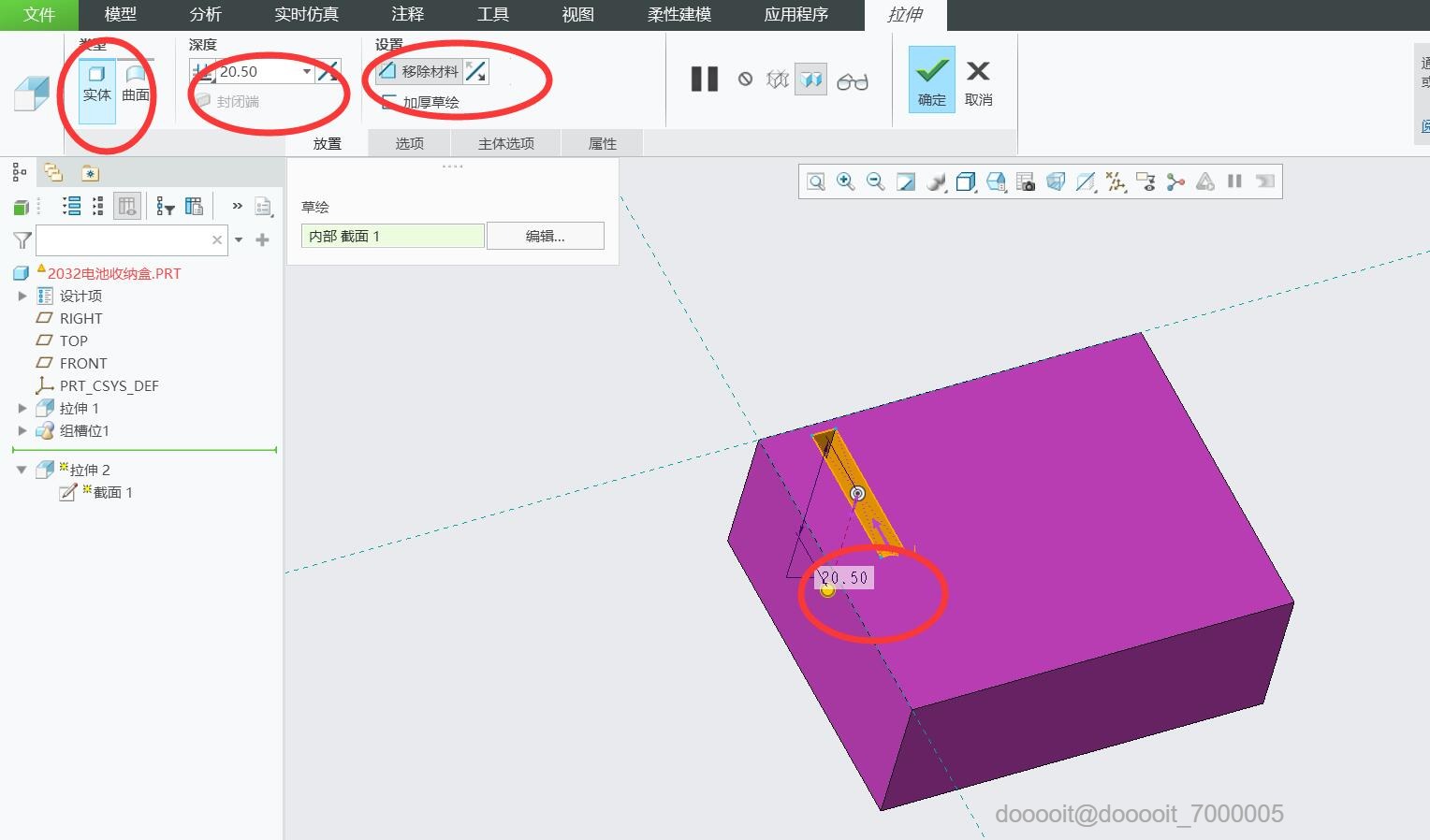Viewport: 1430px width, 840px height.
Task: Select 2032电池收纳盒.PRT root node
Action: pyautogui.click(x=114, y=273)
